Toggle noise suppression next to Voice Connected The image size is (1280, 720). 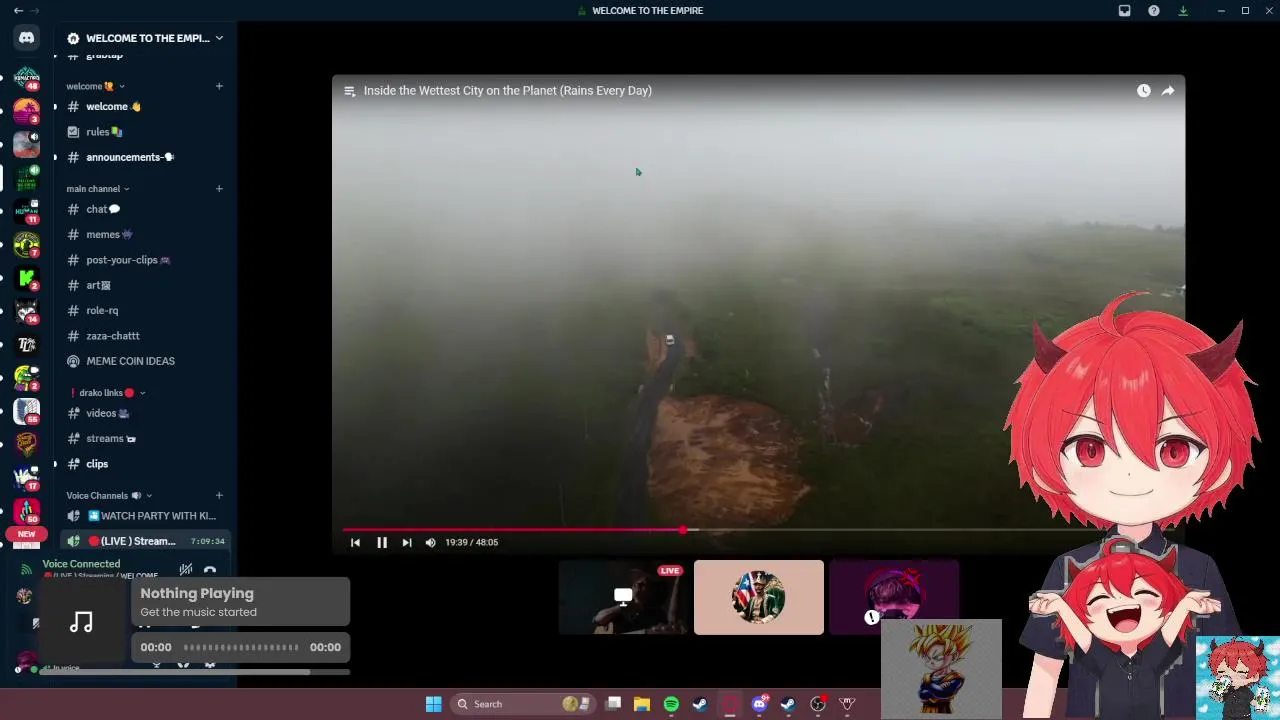[x=186, y=570]
